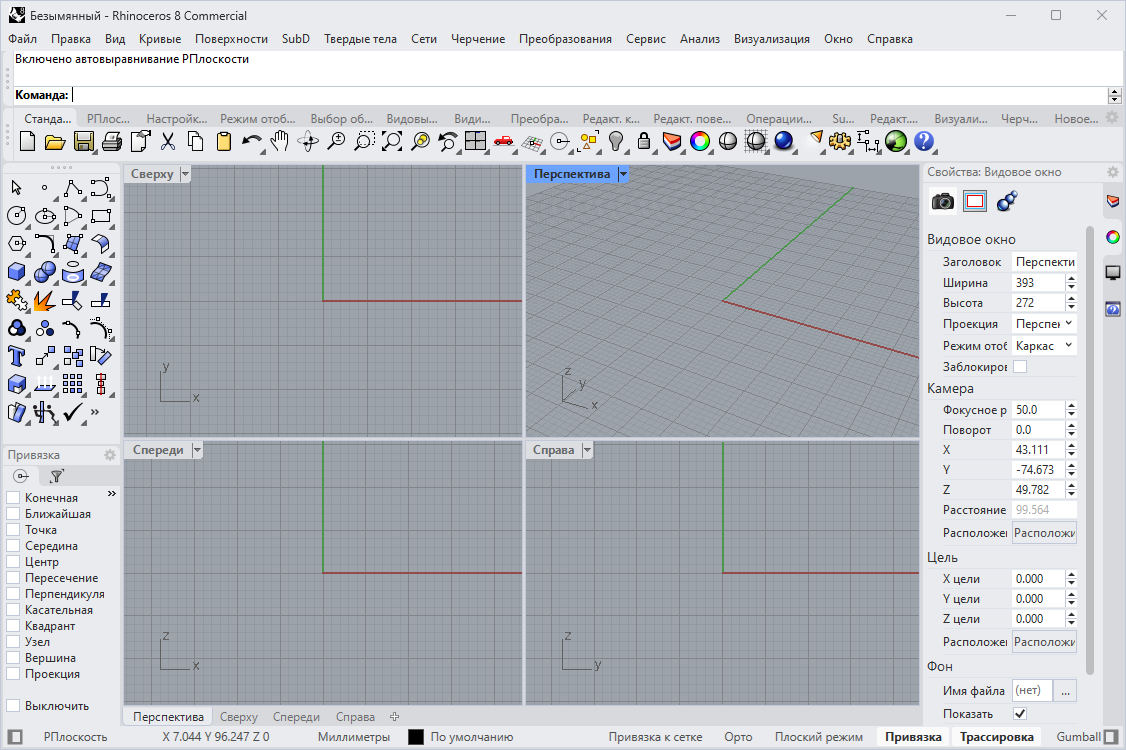Click the Фокусное расстояние value field
The width and height of the screenshot is (1126, 750).
tap(1038, 409)
